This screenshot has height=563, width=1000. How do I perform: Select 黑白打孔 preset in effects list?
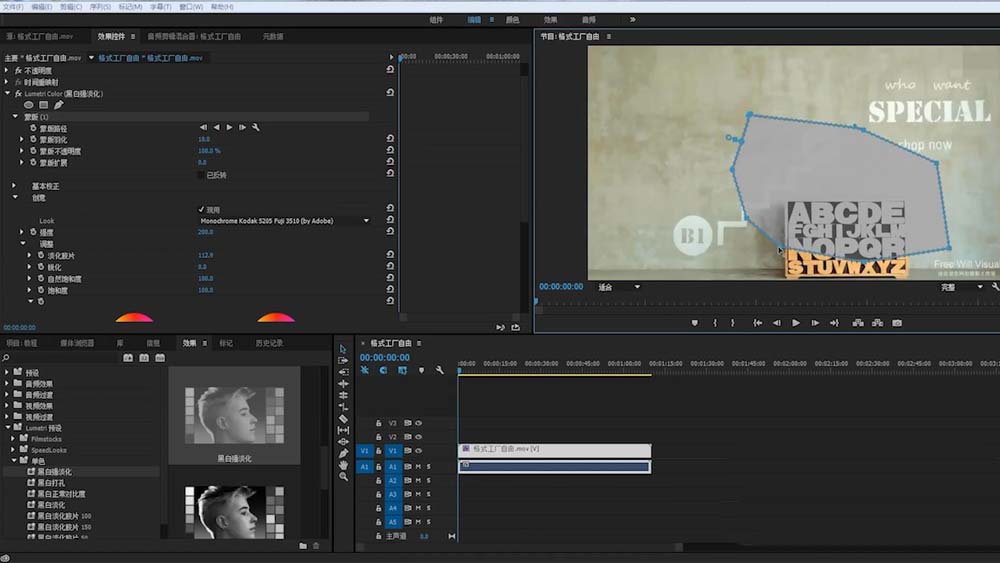[x=51, y=483]
